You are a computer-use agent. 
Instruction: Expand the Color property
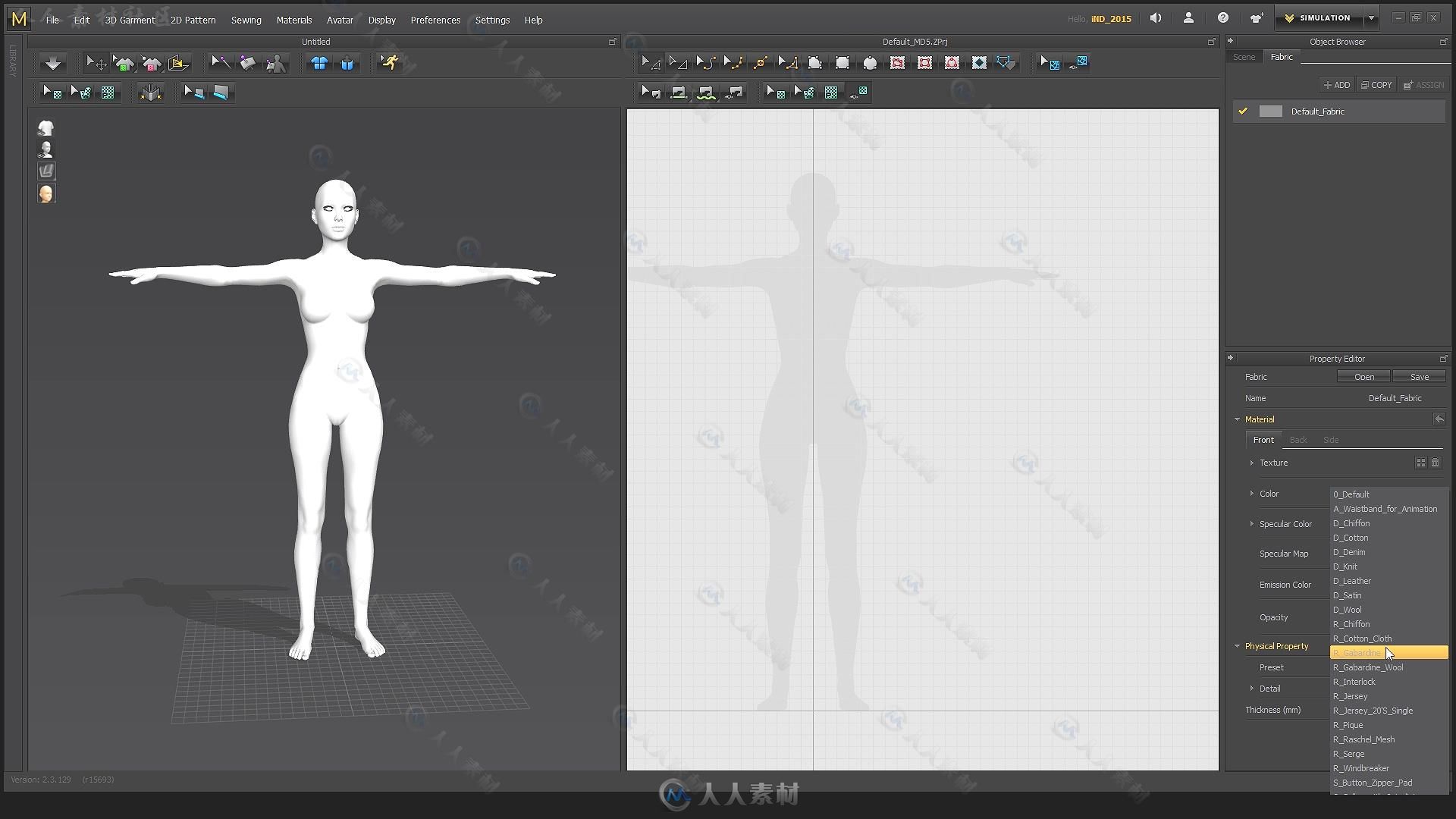[1252, 494]
